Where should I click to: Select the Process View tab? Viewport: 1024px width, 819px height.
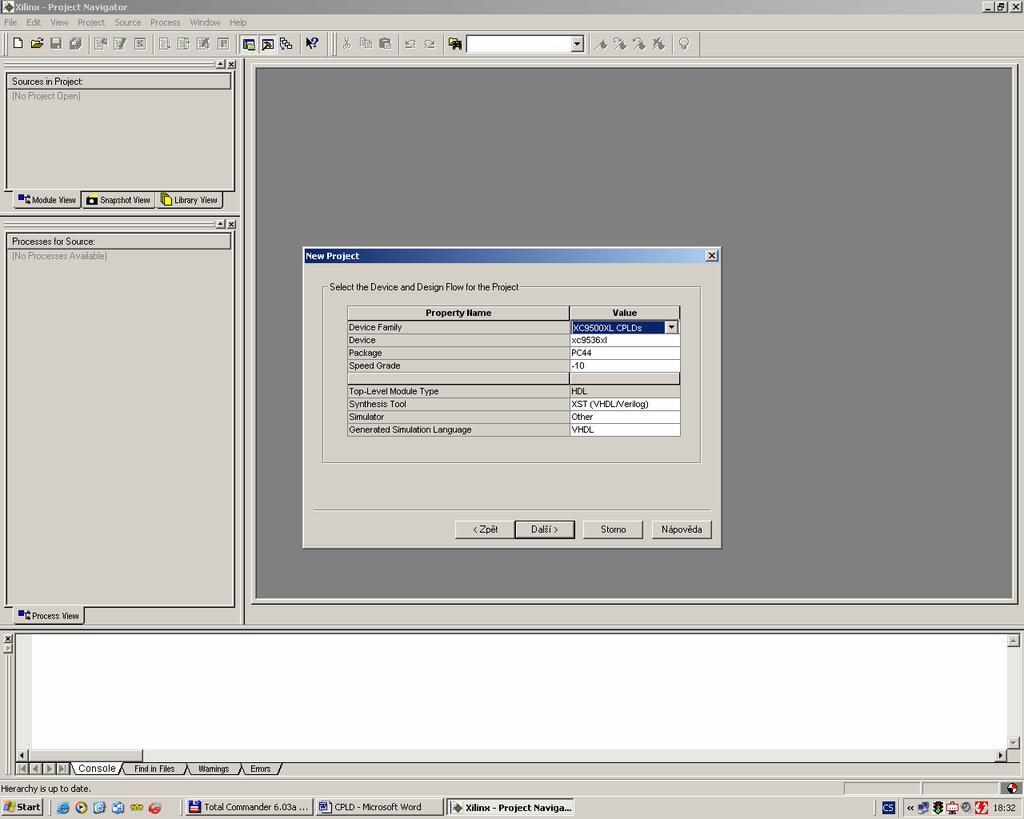tap(48, 615)
